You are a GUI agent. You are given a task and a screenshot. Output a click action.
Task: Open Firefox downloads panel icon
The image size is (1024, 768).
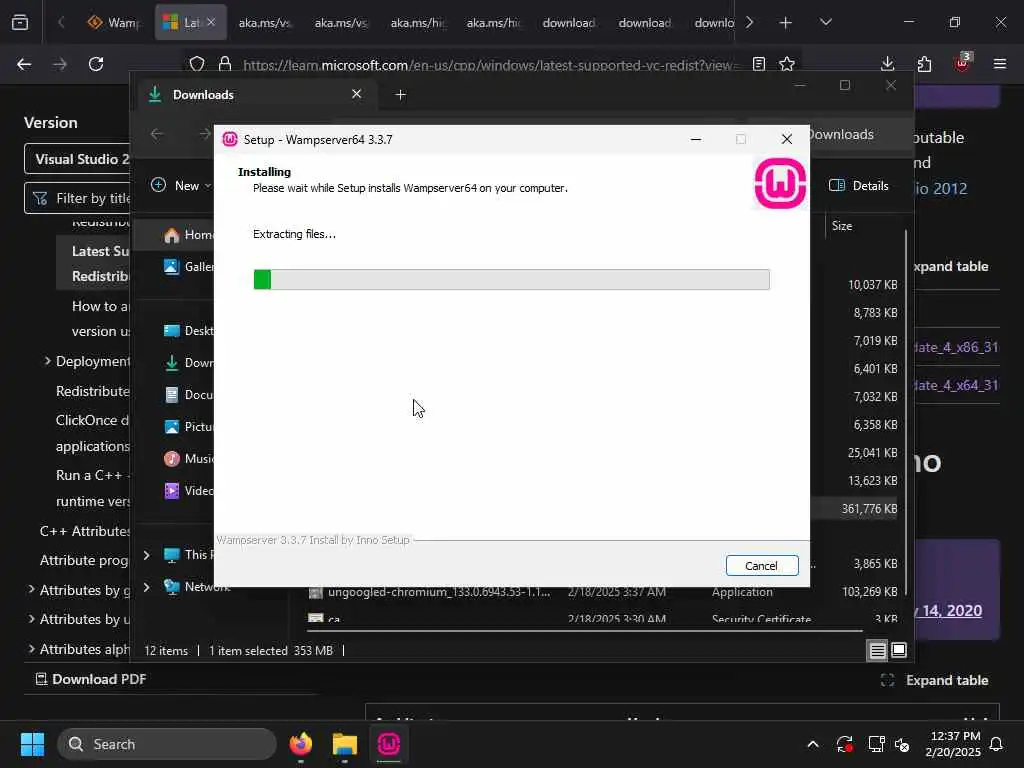(x=887, y=63)
